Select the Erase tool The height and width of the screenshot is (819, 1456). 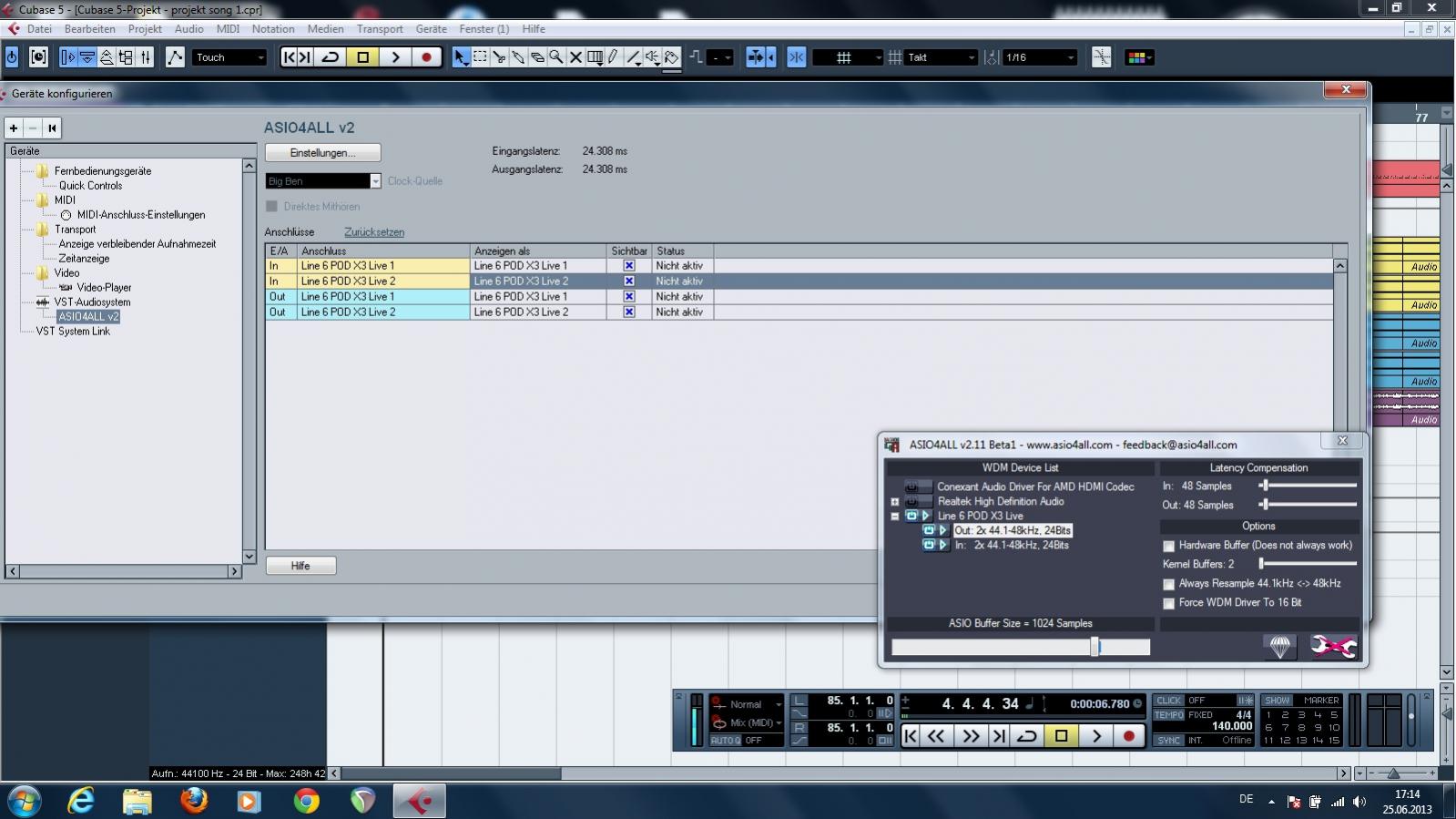coord(537,57)
